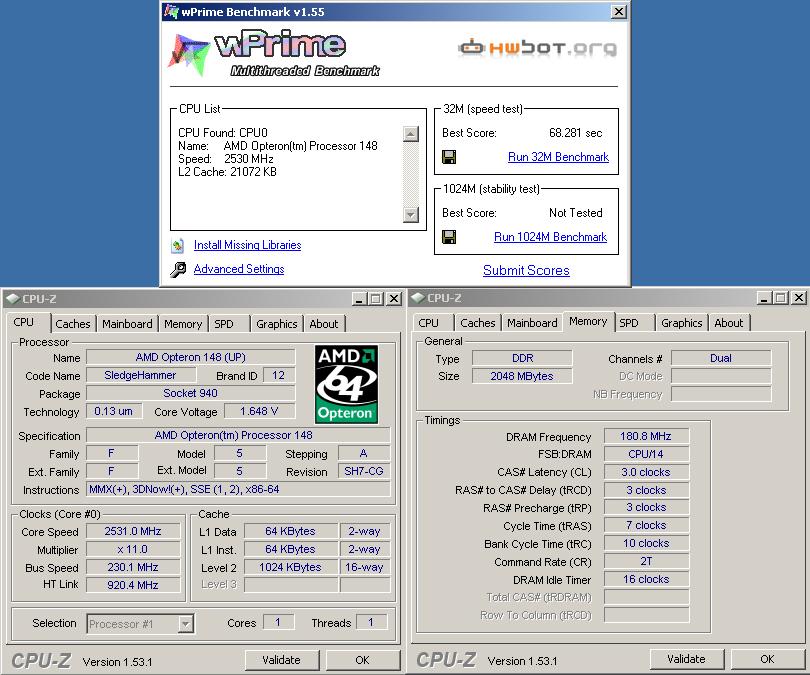Close the wPrime Benchmark window

click(619, 11)
